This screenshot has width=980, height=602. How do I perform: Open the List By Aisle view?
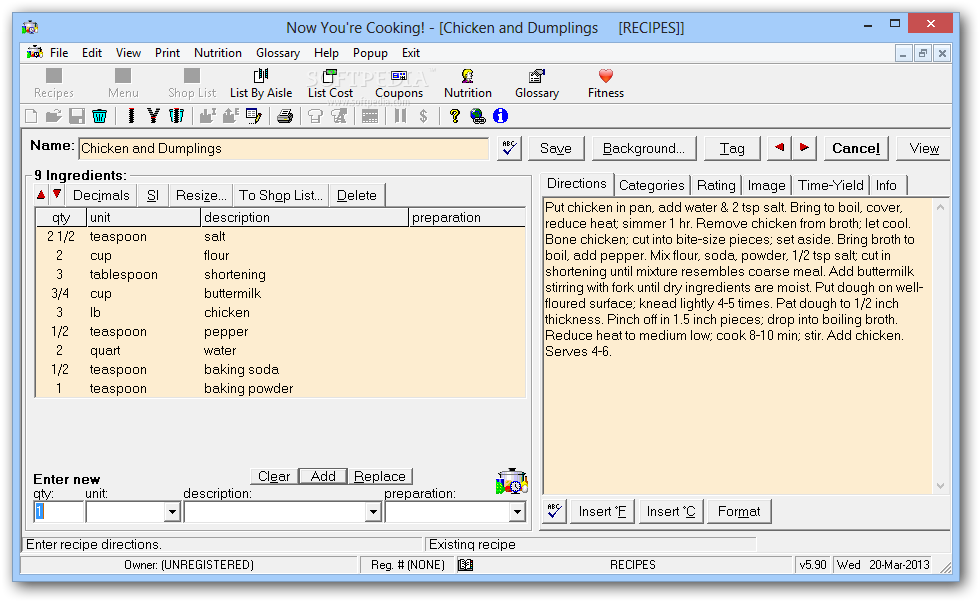click(x=261, y=84)
